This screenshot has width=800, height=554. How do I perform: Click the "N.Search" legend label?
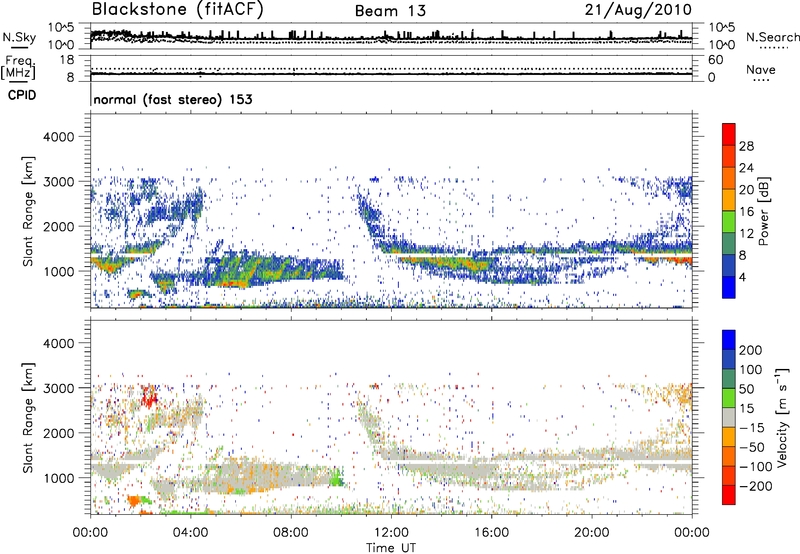[x=772, y=37]
